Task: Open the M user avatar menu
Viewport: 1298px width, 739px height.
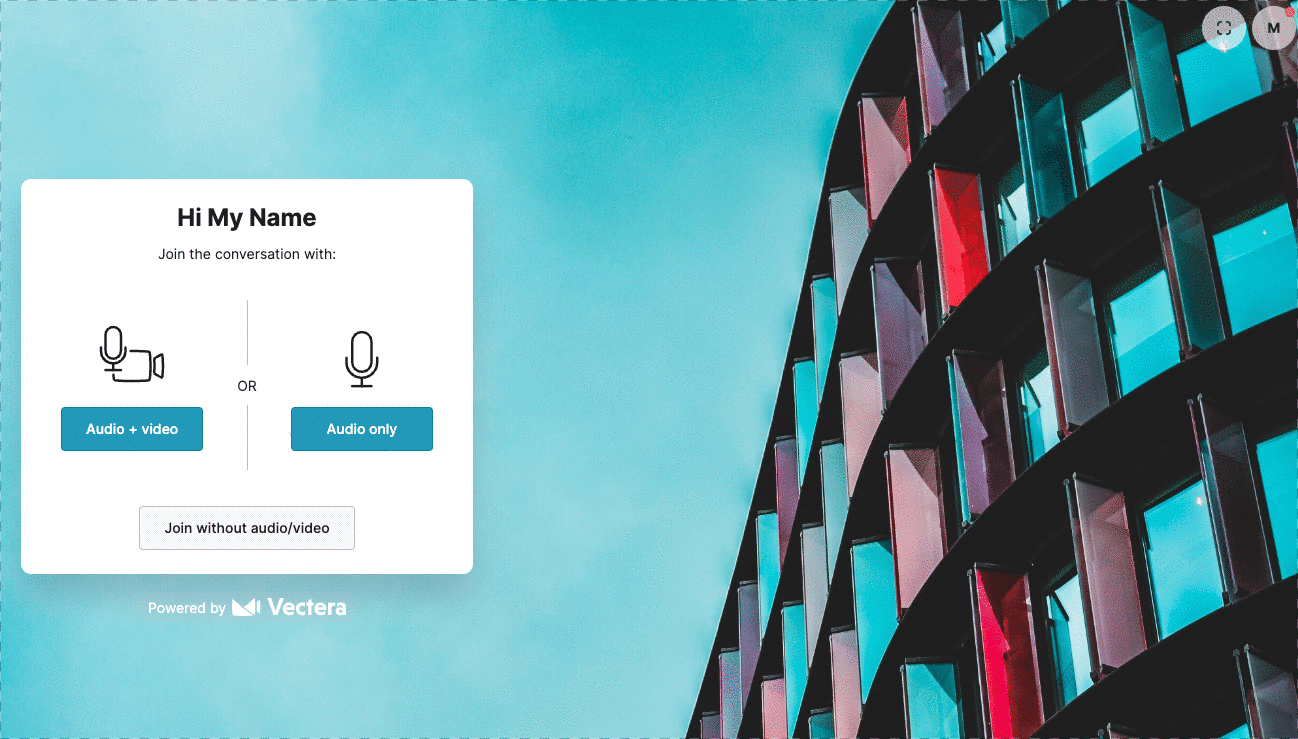Action: coord(1273,28)
